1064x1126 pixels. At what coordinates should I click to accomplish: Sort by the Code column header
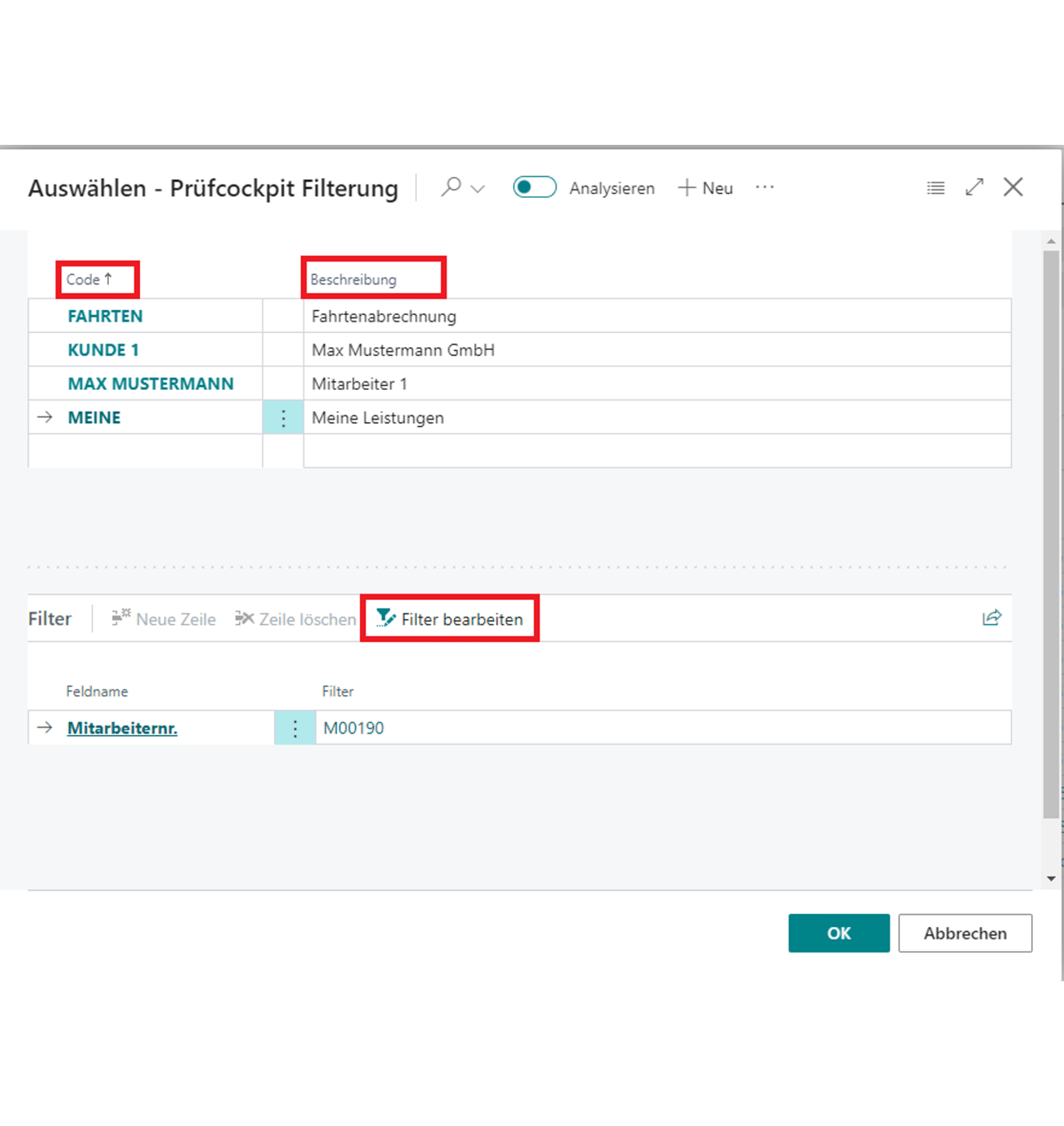point(89,279)
